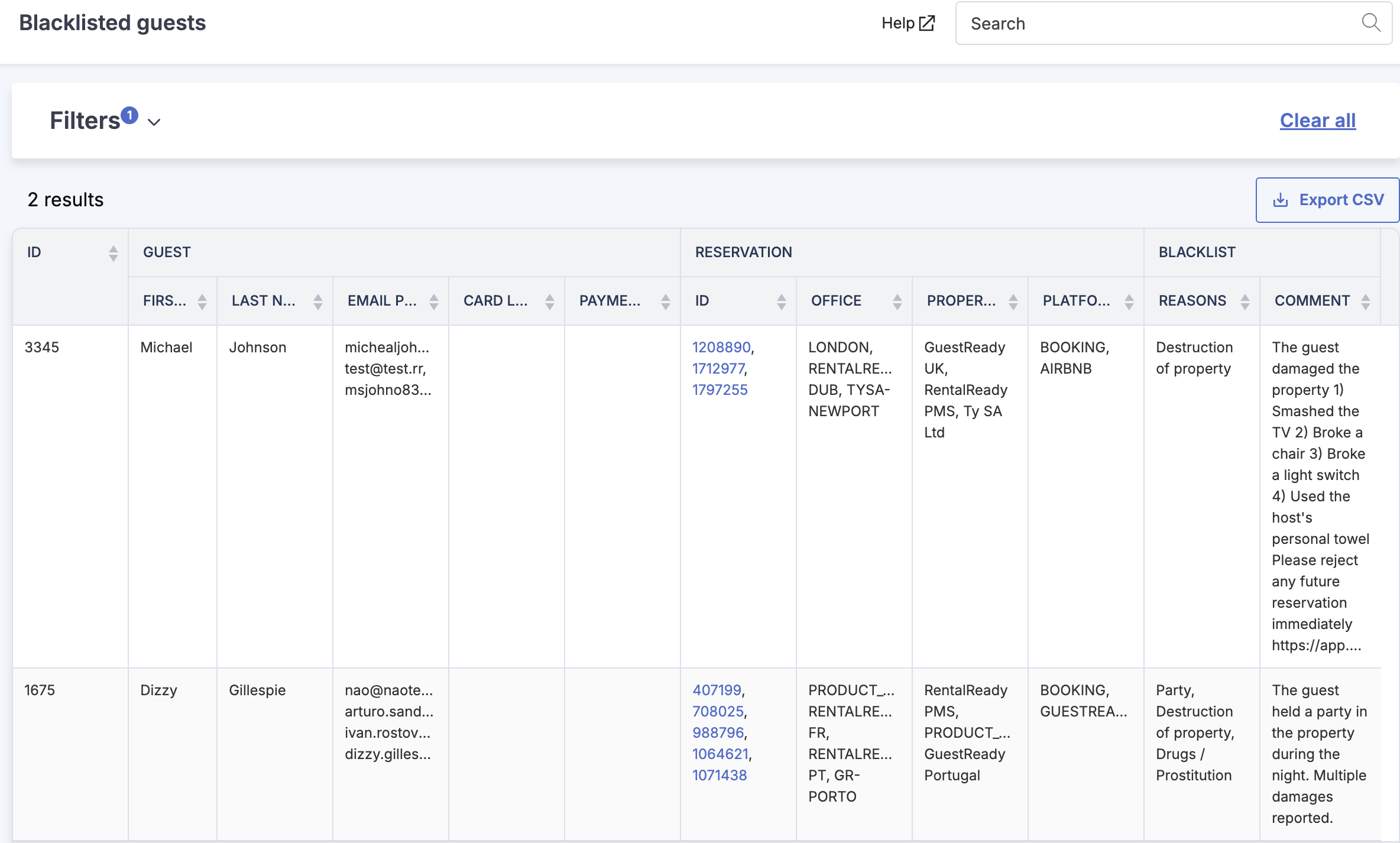Export results with Export CSV button
This screenshot has height=843, width=1400.
1327,200
